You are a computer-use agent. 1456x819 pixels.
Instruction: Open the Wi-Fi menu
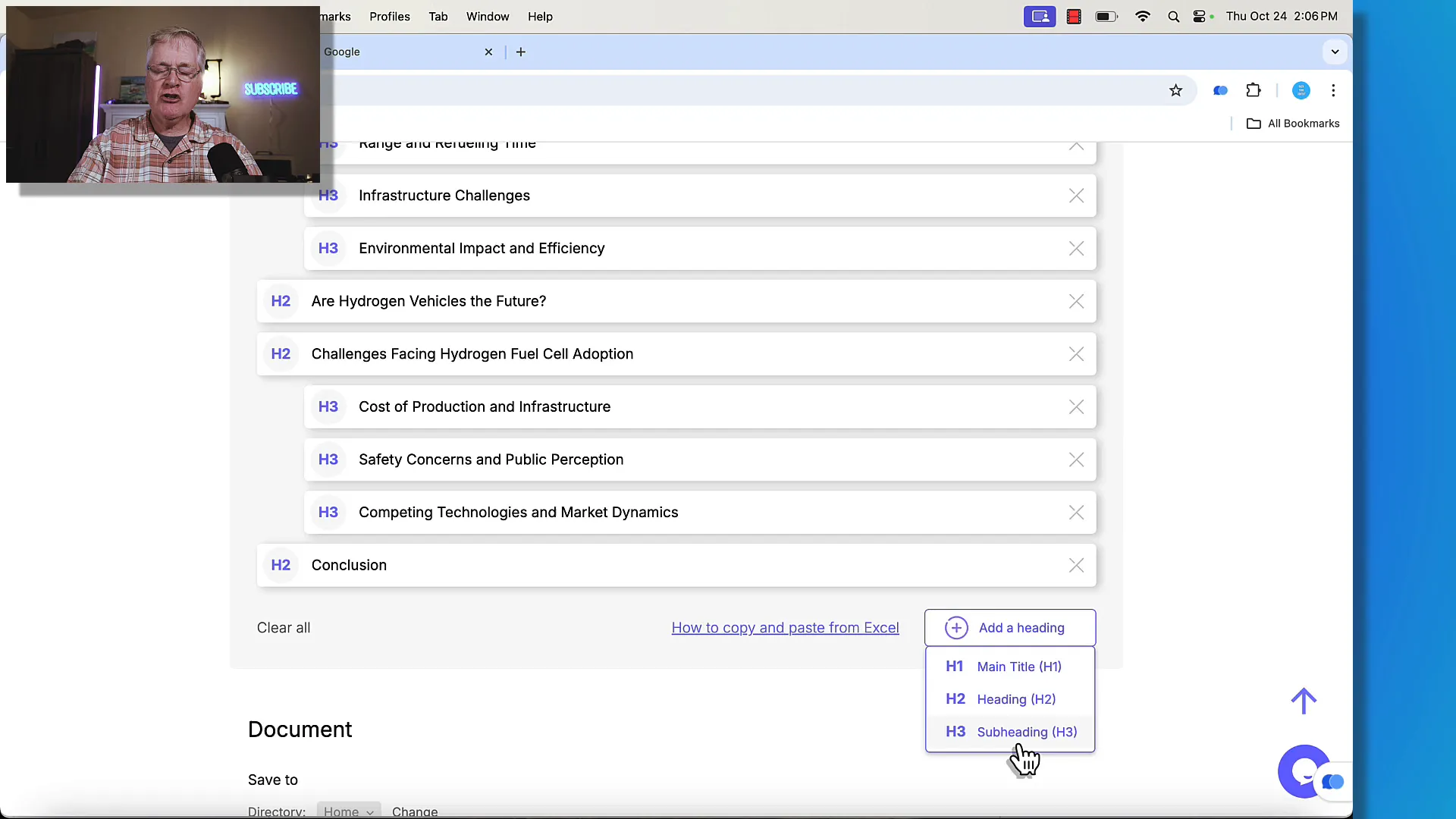(x=1142, y=17)
